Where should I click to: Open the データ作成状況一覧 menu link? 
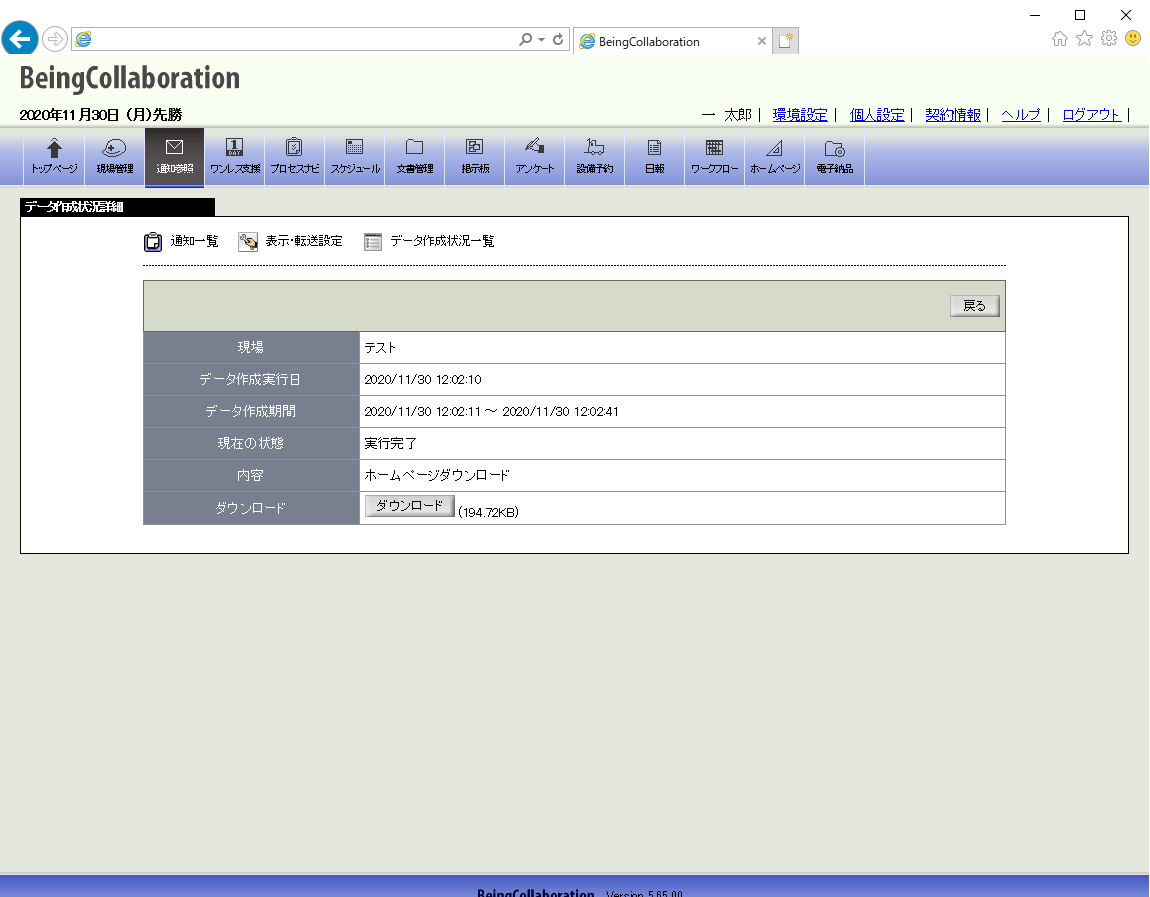click(x=442, y=241)
